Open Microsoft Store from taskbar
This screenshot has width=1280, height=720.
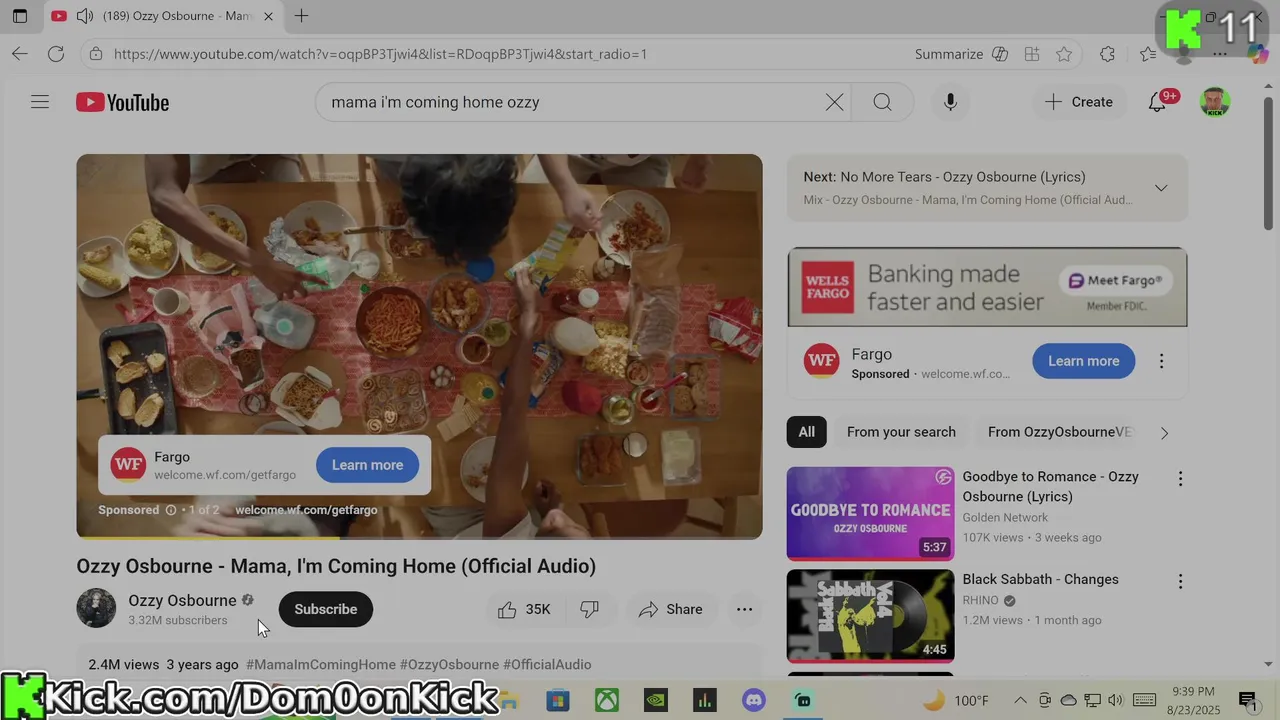pyautogui.click(x=557, y=700)
